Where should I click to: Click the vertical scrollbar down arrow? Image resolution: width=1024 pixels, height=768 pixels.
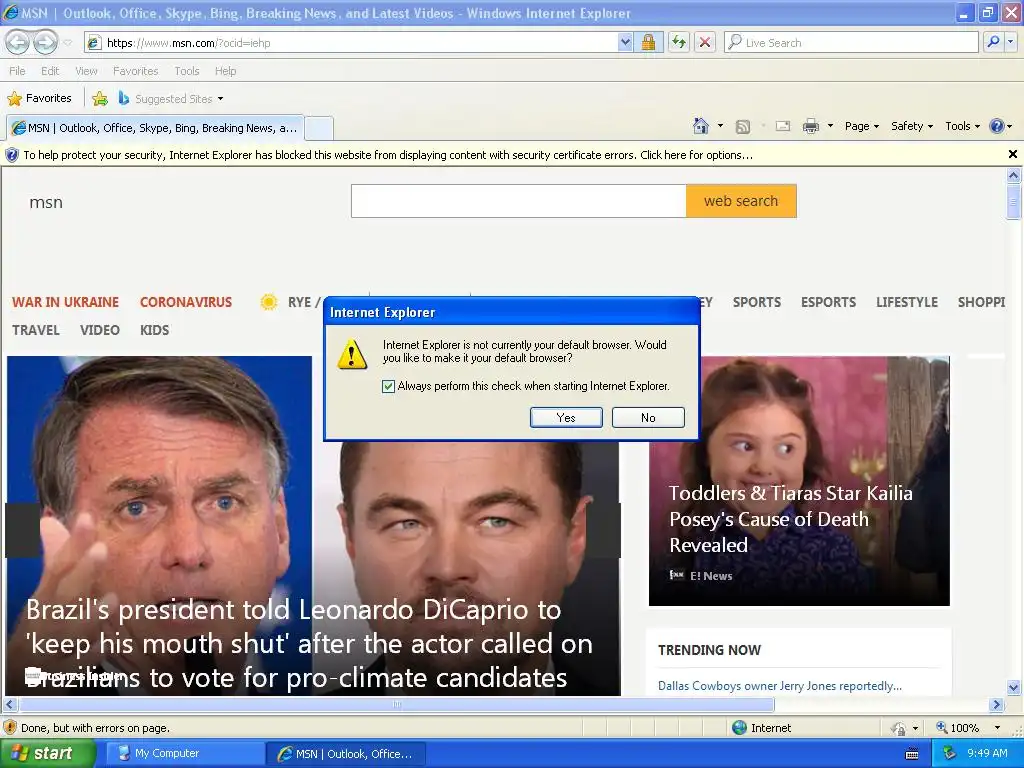click(1014, 687)
